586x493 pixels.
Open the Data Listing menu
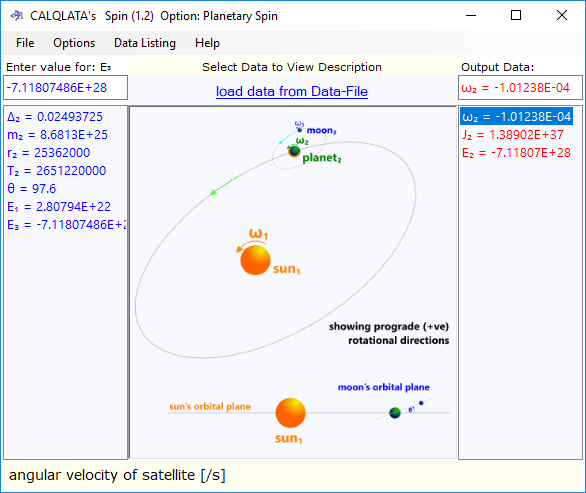coord(145,43)
